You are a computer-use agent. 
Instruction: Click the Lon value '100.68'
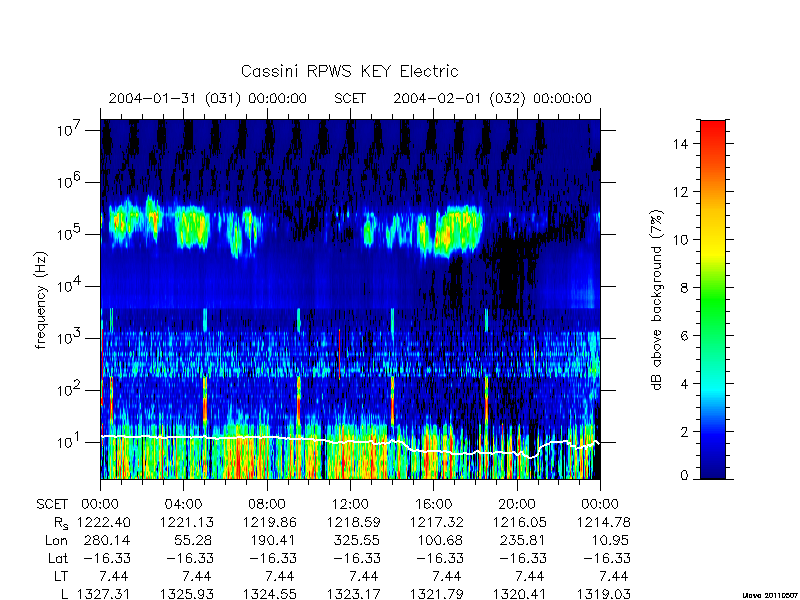[x=440, y=540]
